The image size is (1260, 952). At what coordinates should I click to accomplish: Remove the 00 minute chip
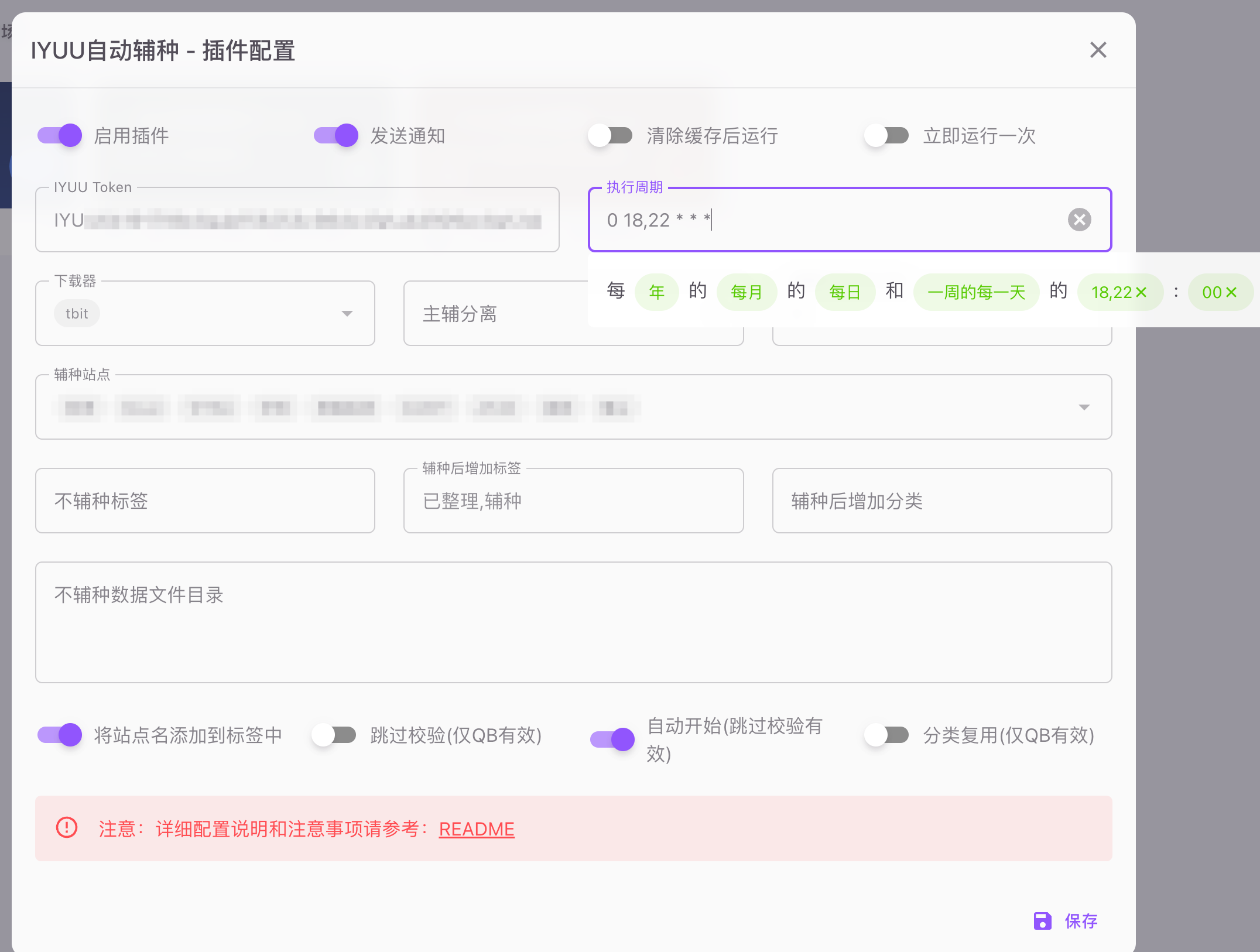coord(1231,292)
